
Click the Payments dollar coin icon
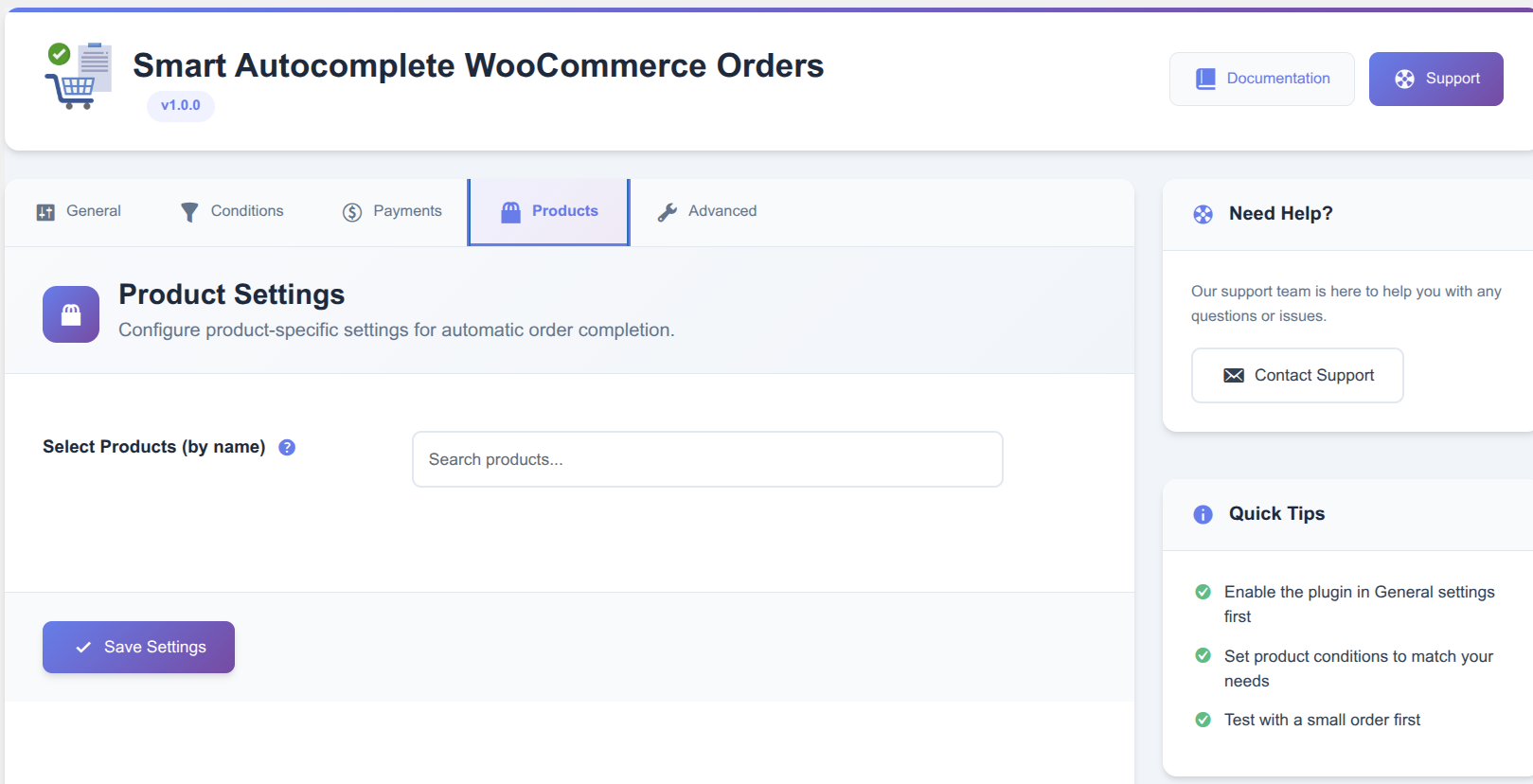[352, 212]
